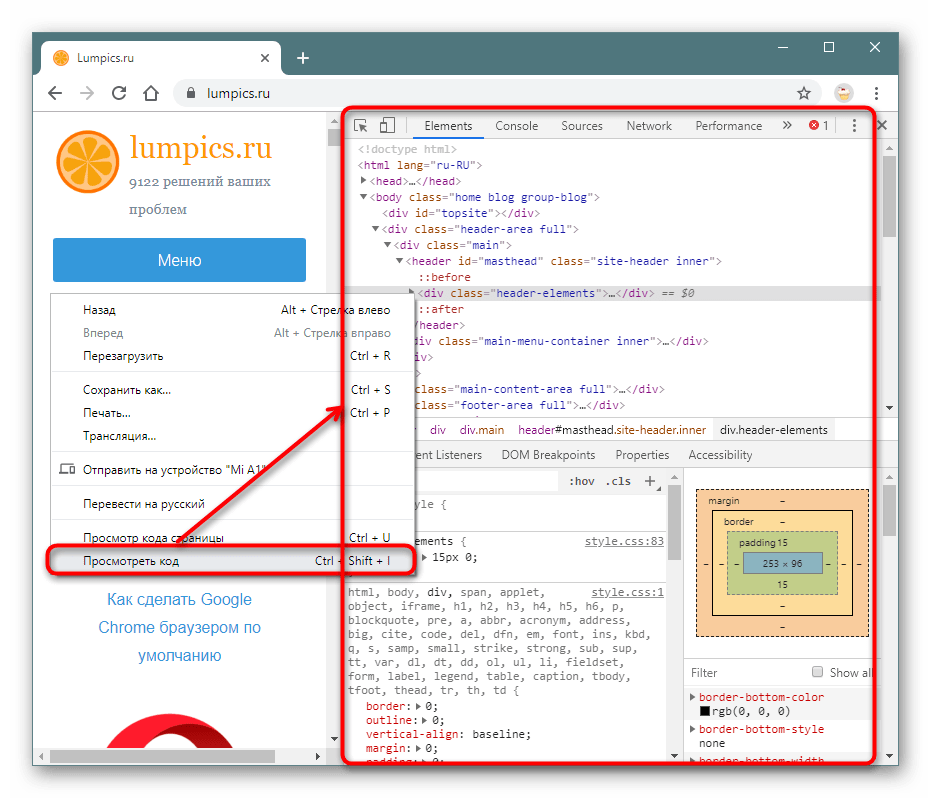Bookmark this page with star icon

coord(804,93)
